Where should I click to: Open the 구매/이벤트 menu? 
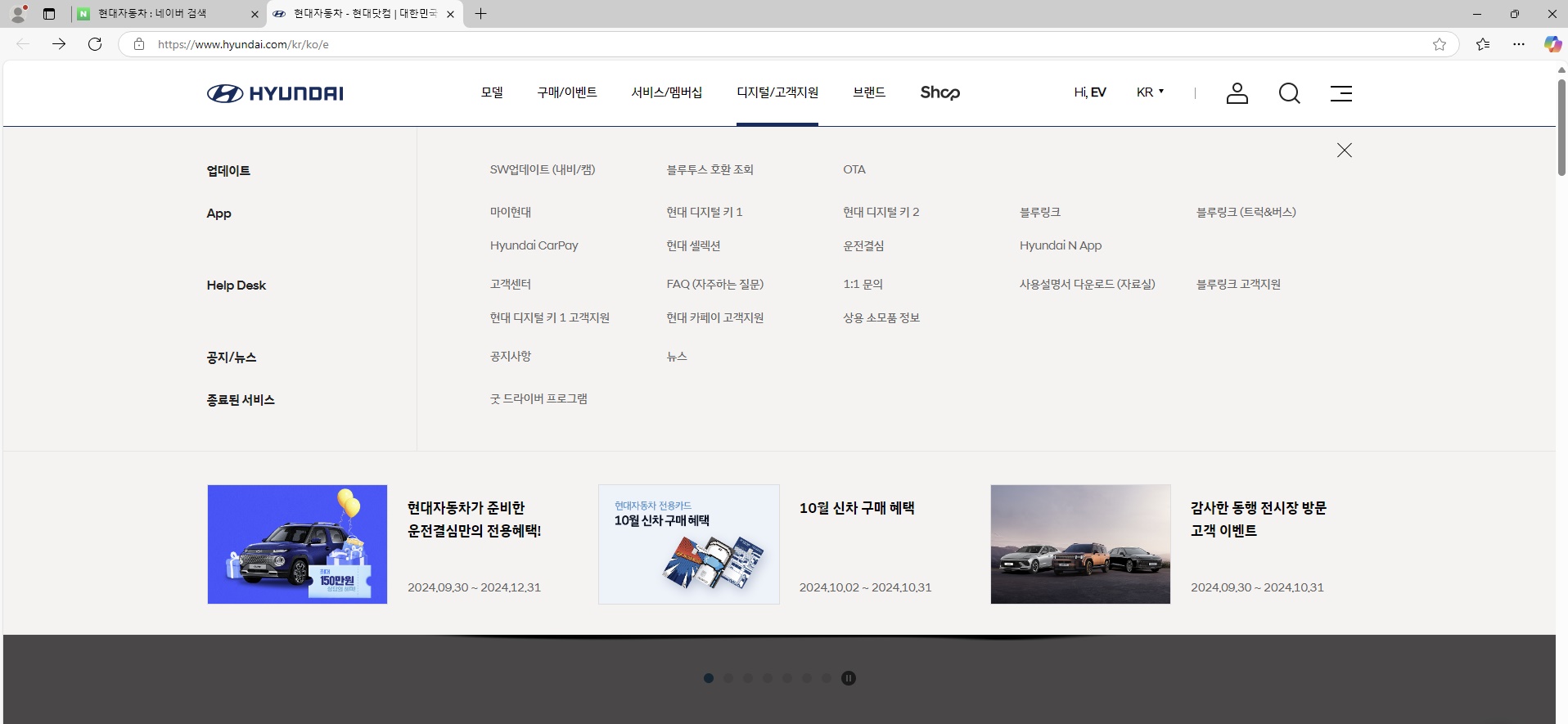pos(567,92)
